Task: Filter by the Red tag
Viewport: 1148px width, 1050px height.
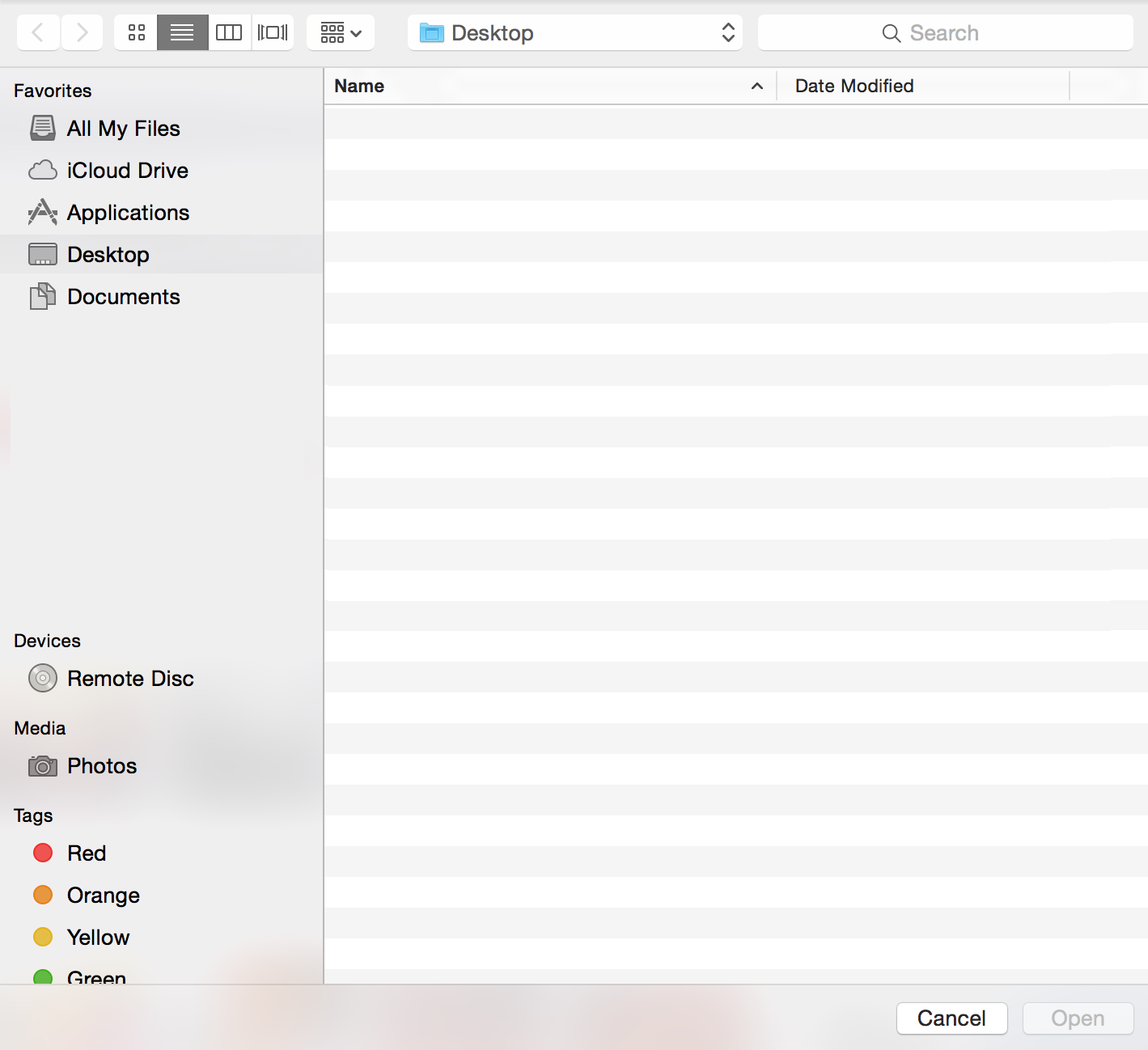Action: [86, 853]
